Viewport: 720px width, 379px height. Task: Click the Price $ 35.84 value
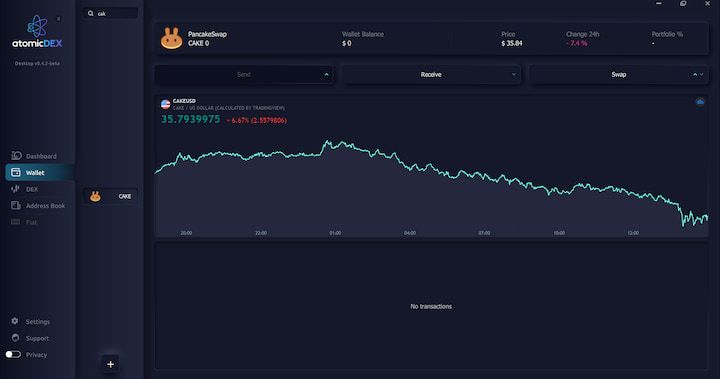click(512, 43)
